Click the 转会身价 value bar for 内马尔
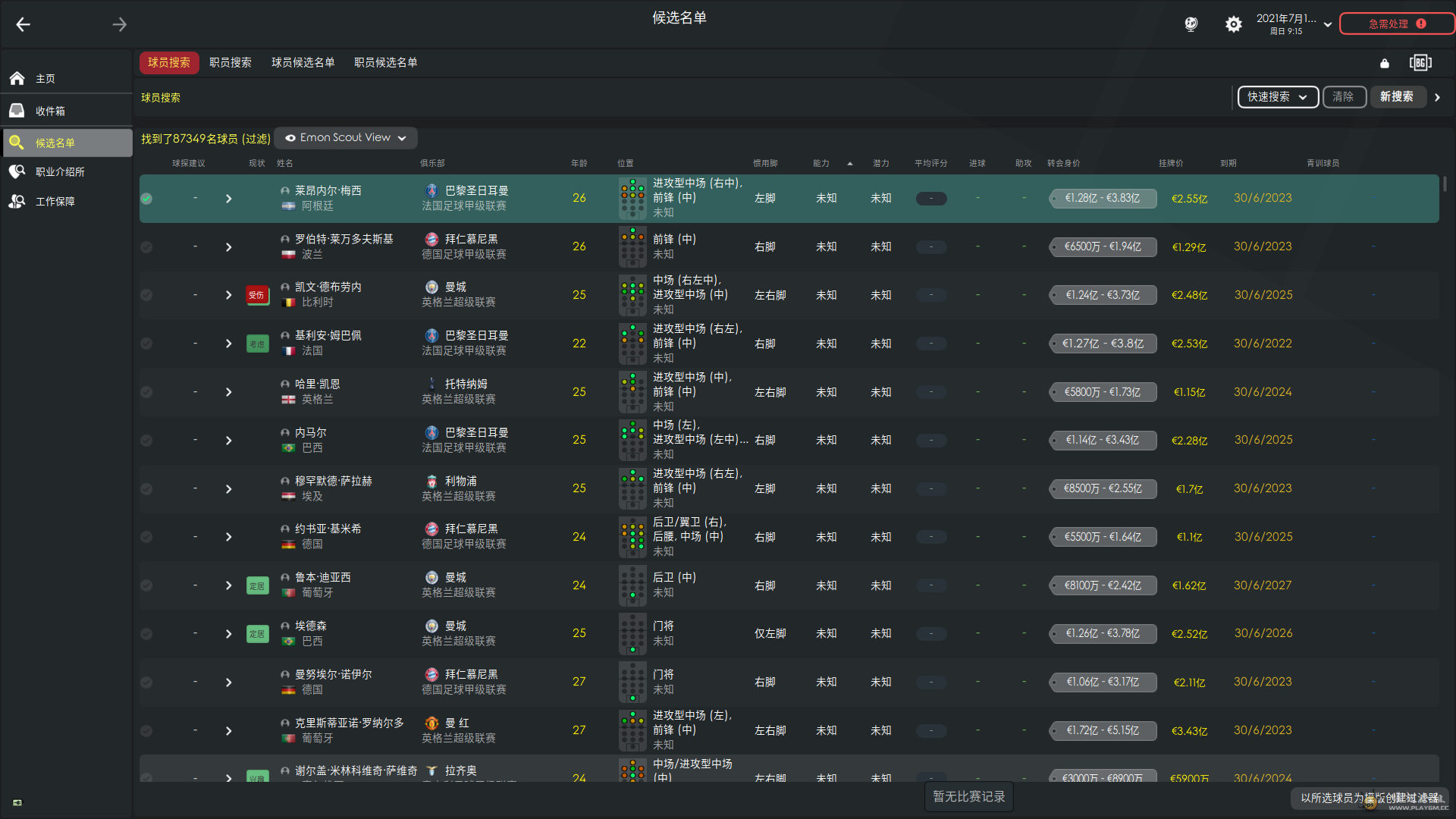The height and width of the screenshot is (819, 1456). point(1102,441)
